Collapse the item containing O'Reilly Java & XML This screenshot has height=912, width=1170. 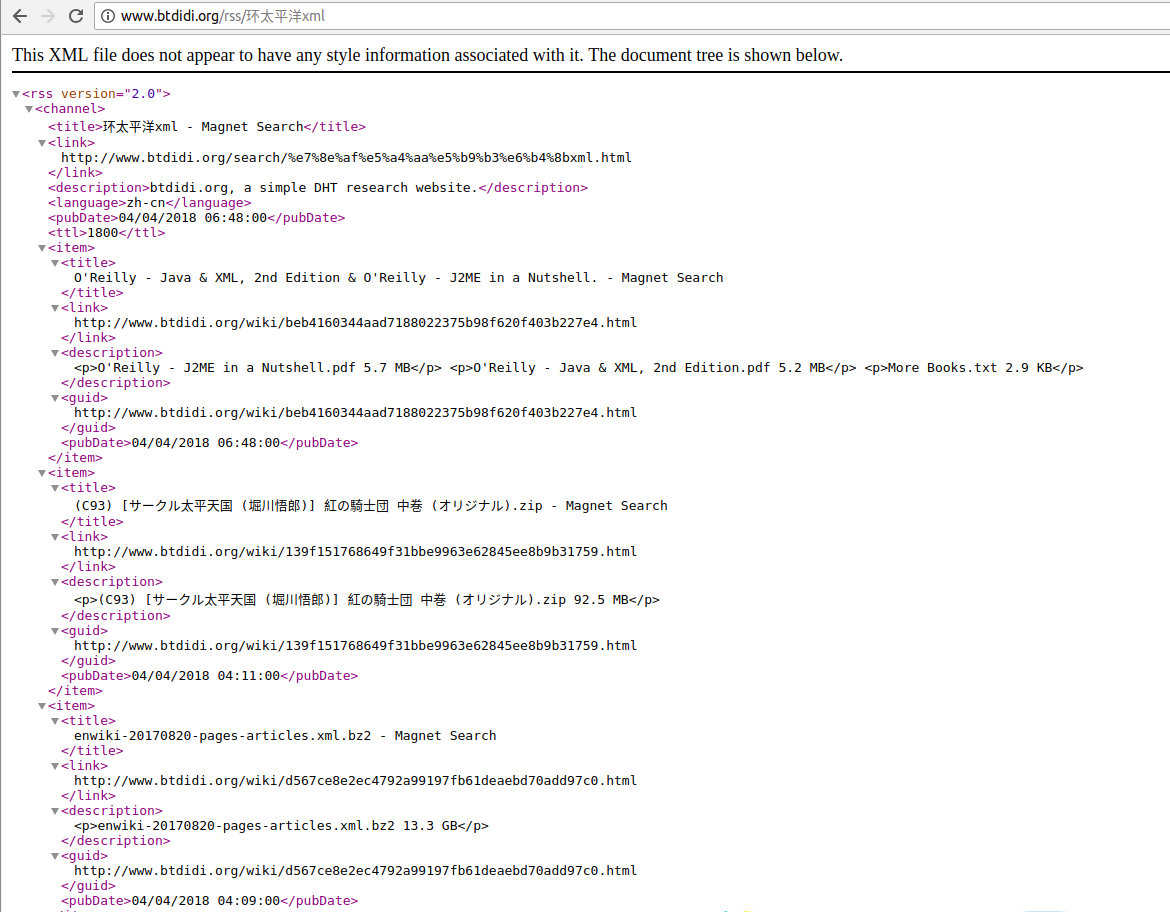click(x=43, y=248)
